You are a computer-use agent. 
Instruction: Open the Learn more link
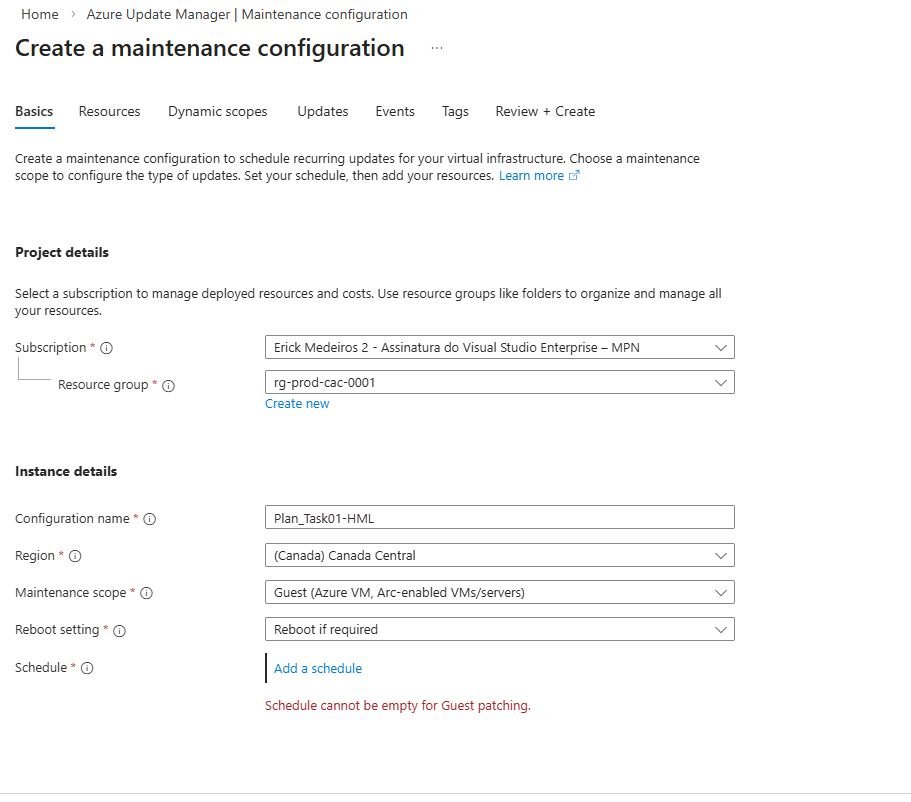pyautogui.click(x=532, y=175)
